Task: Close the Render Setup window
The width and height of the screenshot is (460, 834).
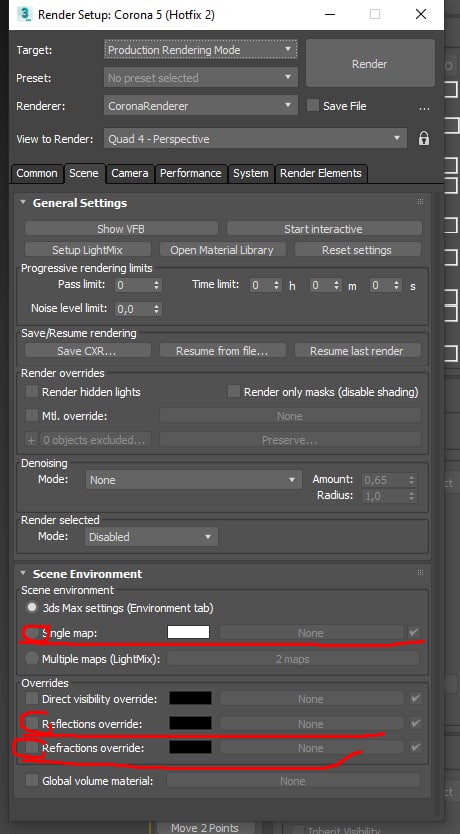Action: click(x=421, y=14)
